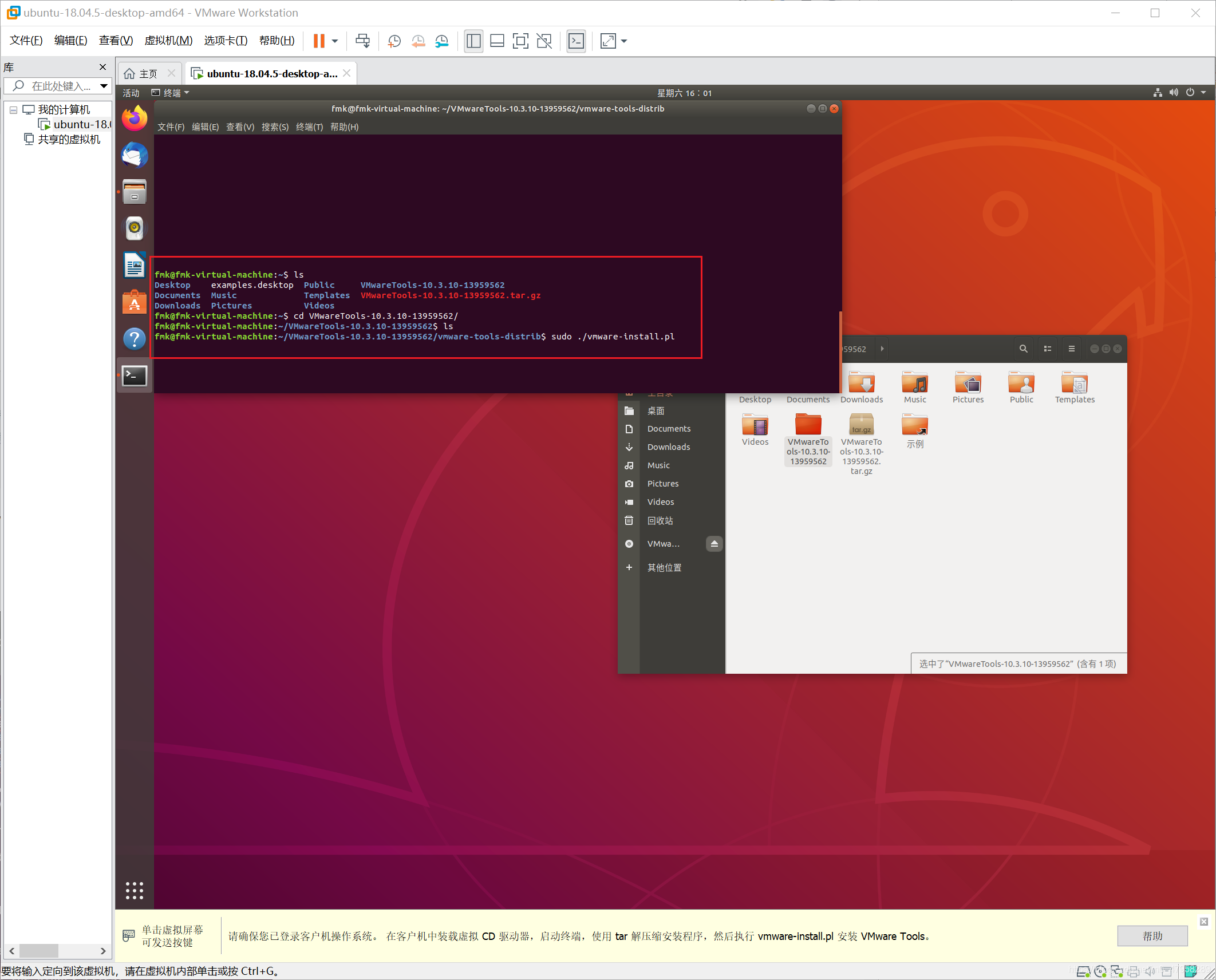Select the 示例 folder in Files
The width and height of the screenshot is (1216, 980).
pos(915,432)
